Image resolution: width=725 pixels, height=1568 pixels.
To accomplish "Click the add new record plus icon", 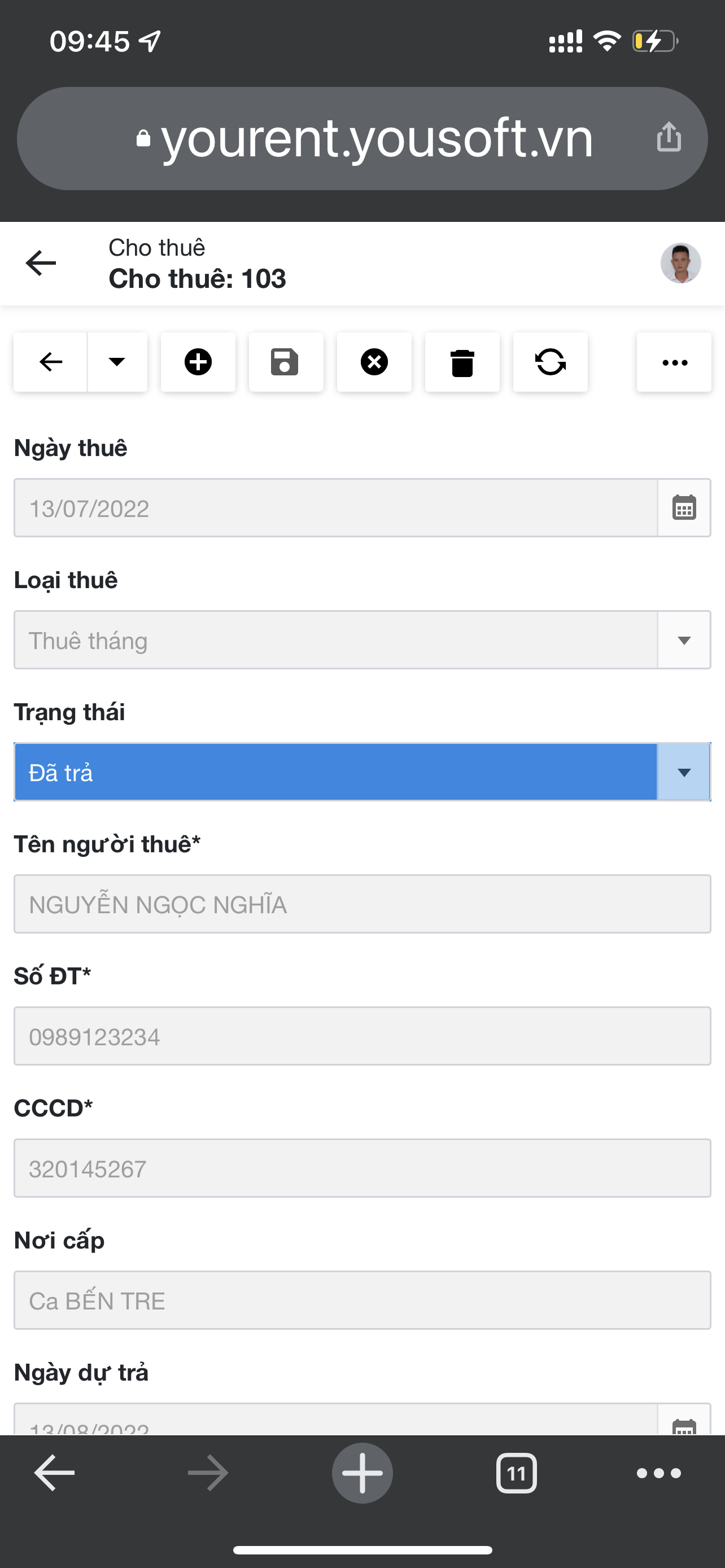I will pyautogui.click(x=198, y=362).
